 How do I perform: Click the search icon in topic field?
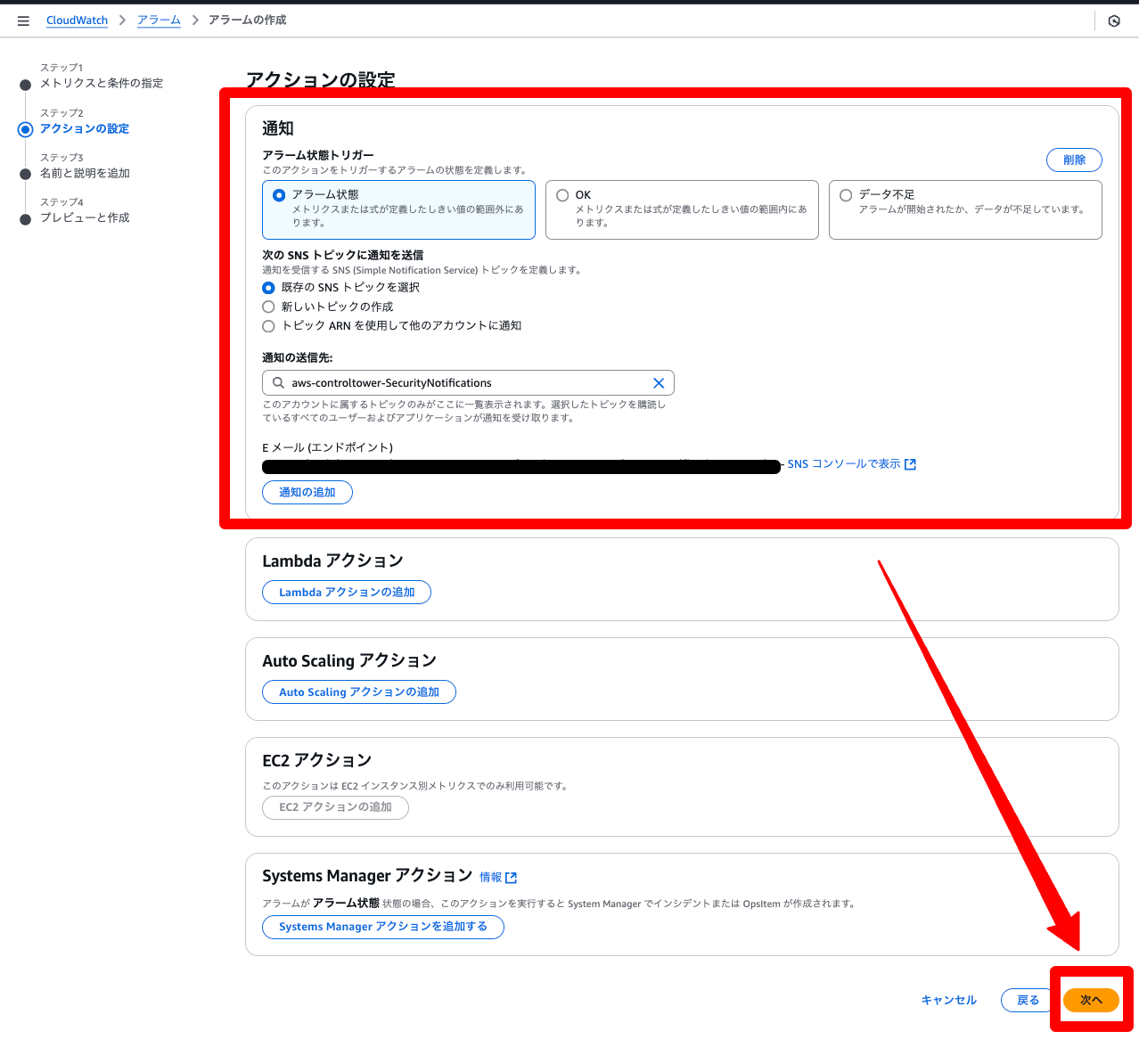coord(278,383)
